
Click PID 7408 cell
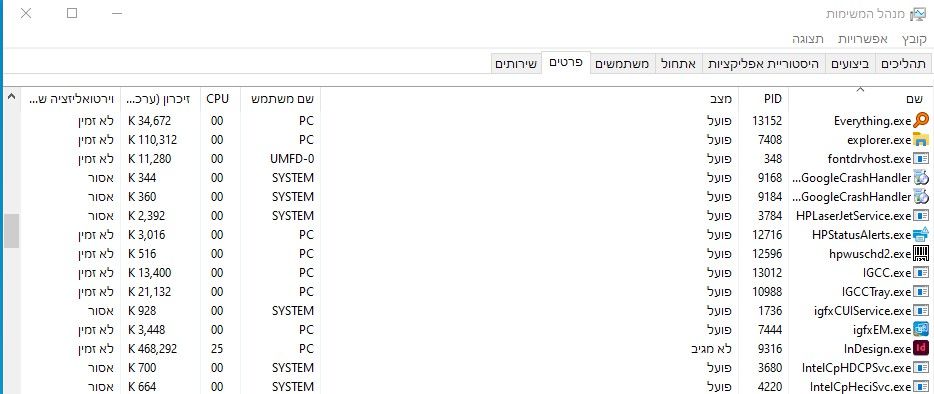point(770,140)
